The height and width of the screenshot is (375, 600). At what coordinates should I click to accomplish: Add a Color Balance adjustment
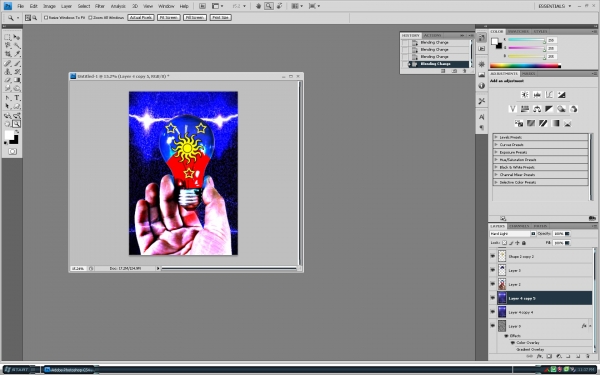coord(537,109)
